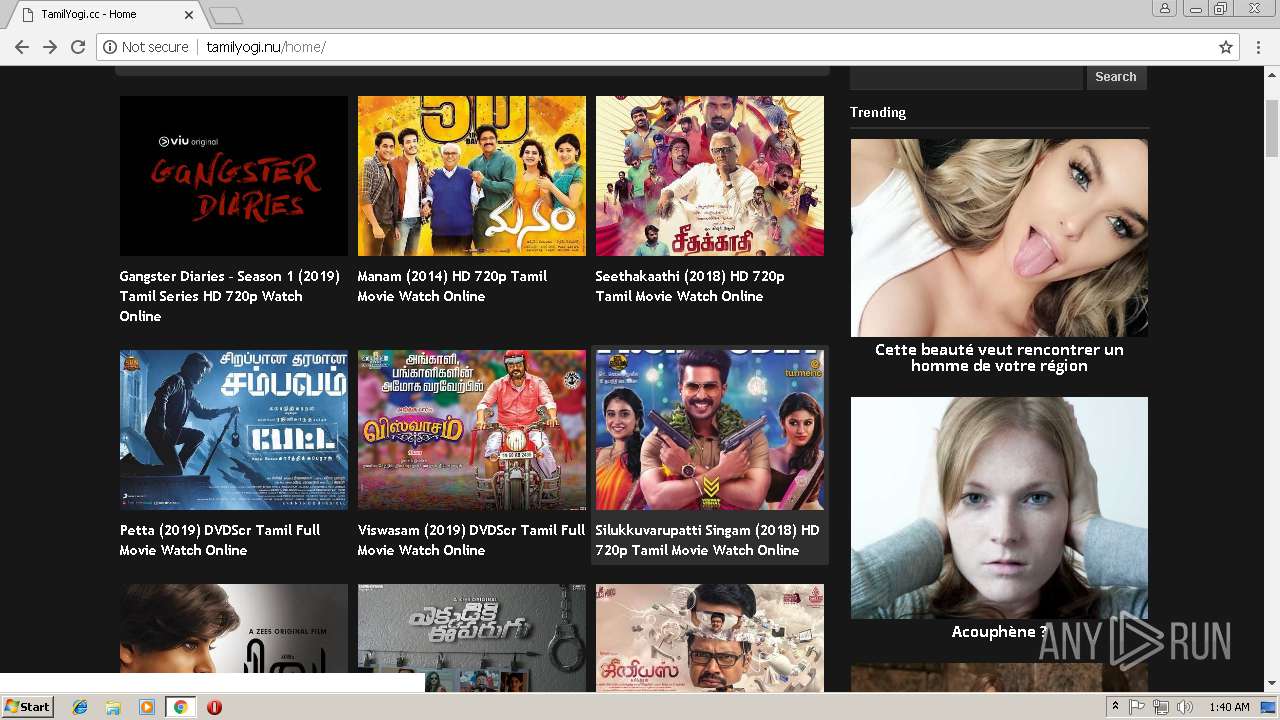Bookmark this page with the star icon
Image resolution: width=1280 pixels, height=720 pixels.
(1226, 47)
